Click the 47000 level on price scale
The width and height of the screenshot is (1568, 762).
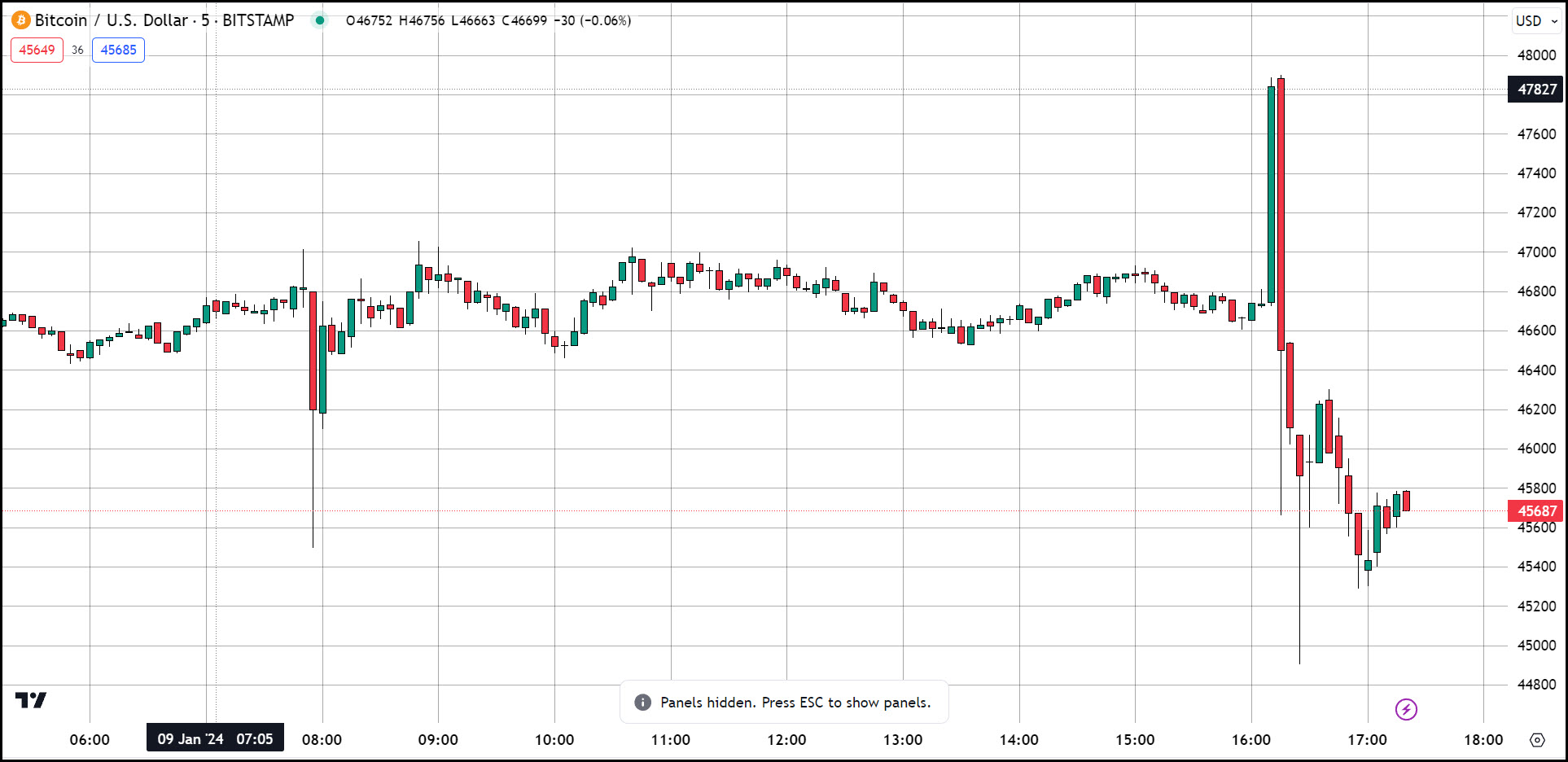[x=1536, y=252]
